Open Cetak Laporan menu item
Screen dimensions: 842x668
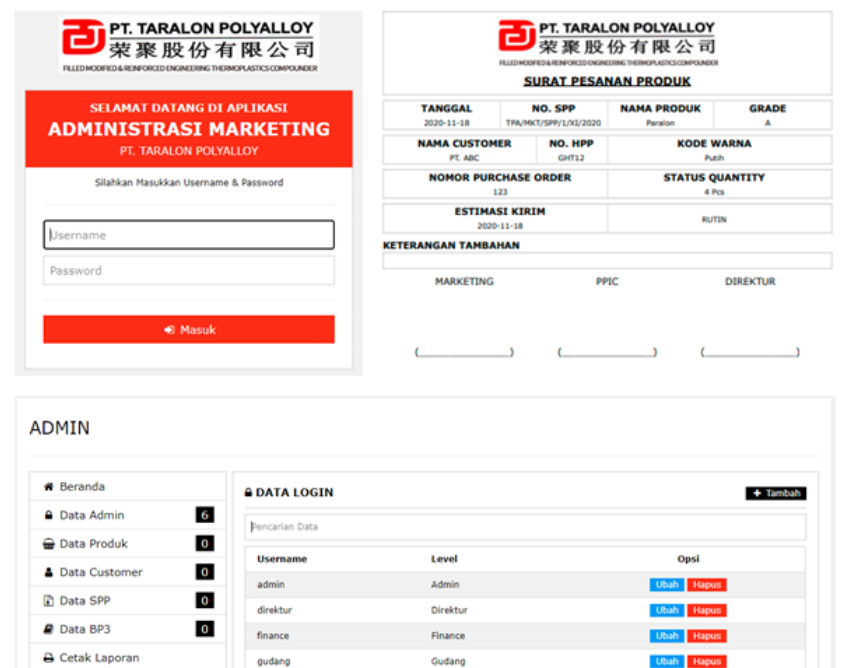128,657
